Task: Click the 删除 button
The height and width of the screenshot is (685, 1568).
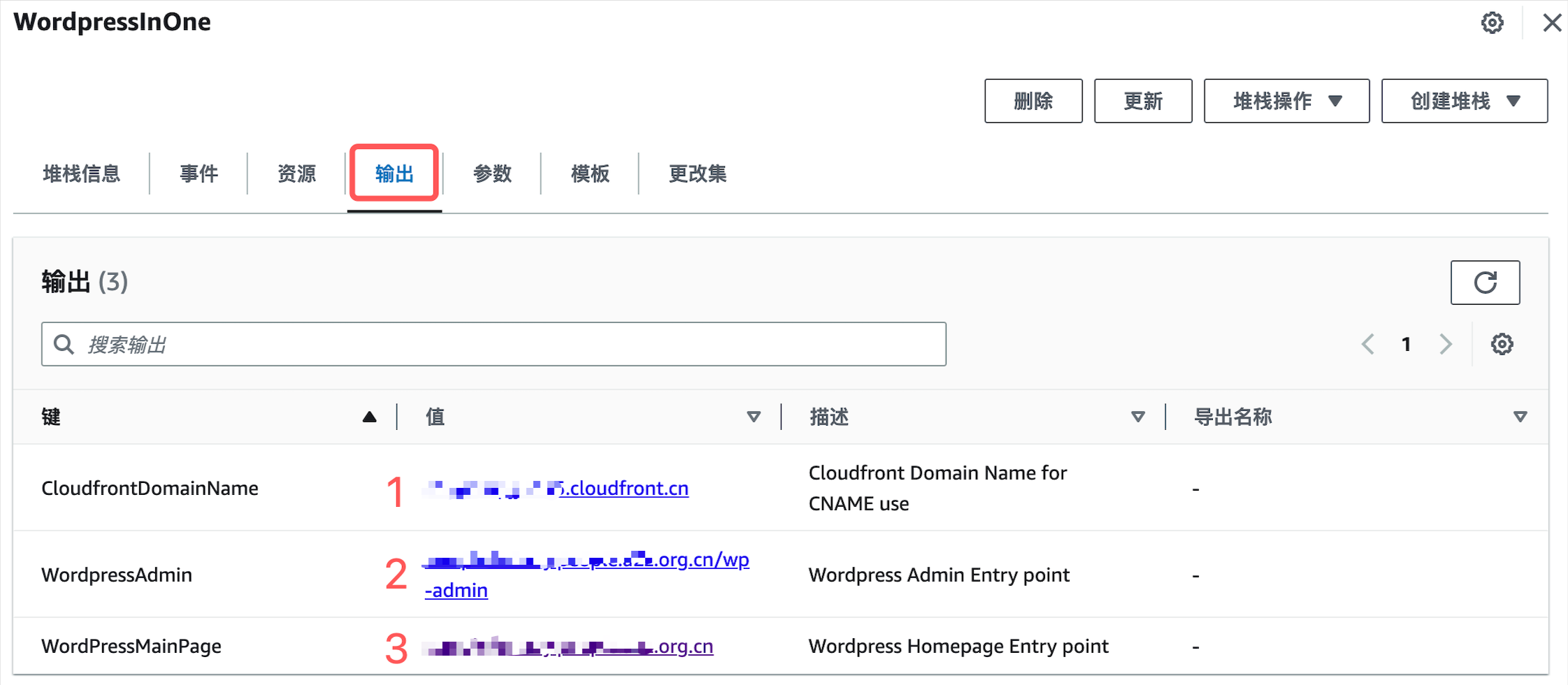Action: [1033, 101]
